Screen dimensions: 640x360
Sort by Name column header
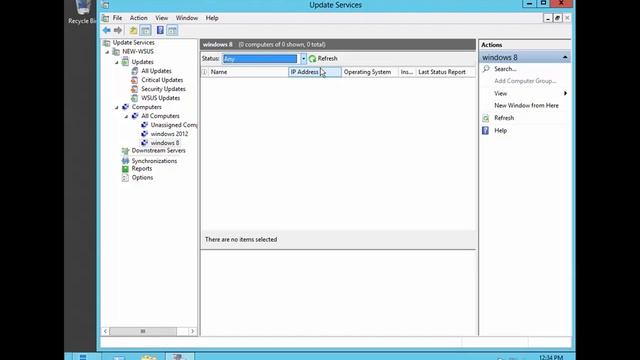coord(249,72)
